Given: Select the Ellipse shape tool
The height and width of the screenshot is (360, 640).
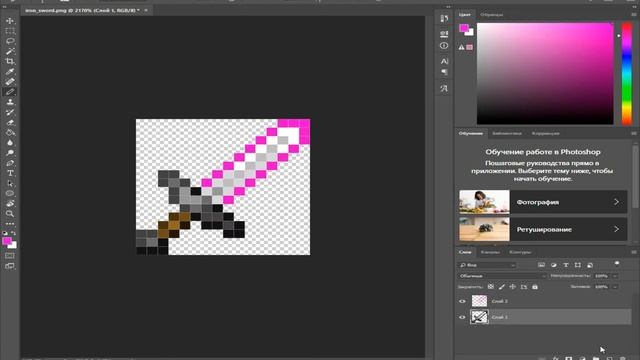Looking at the screenshot, I should [10, 193].
